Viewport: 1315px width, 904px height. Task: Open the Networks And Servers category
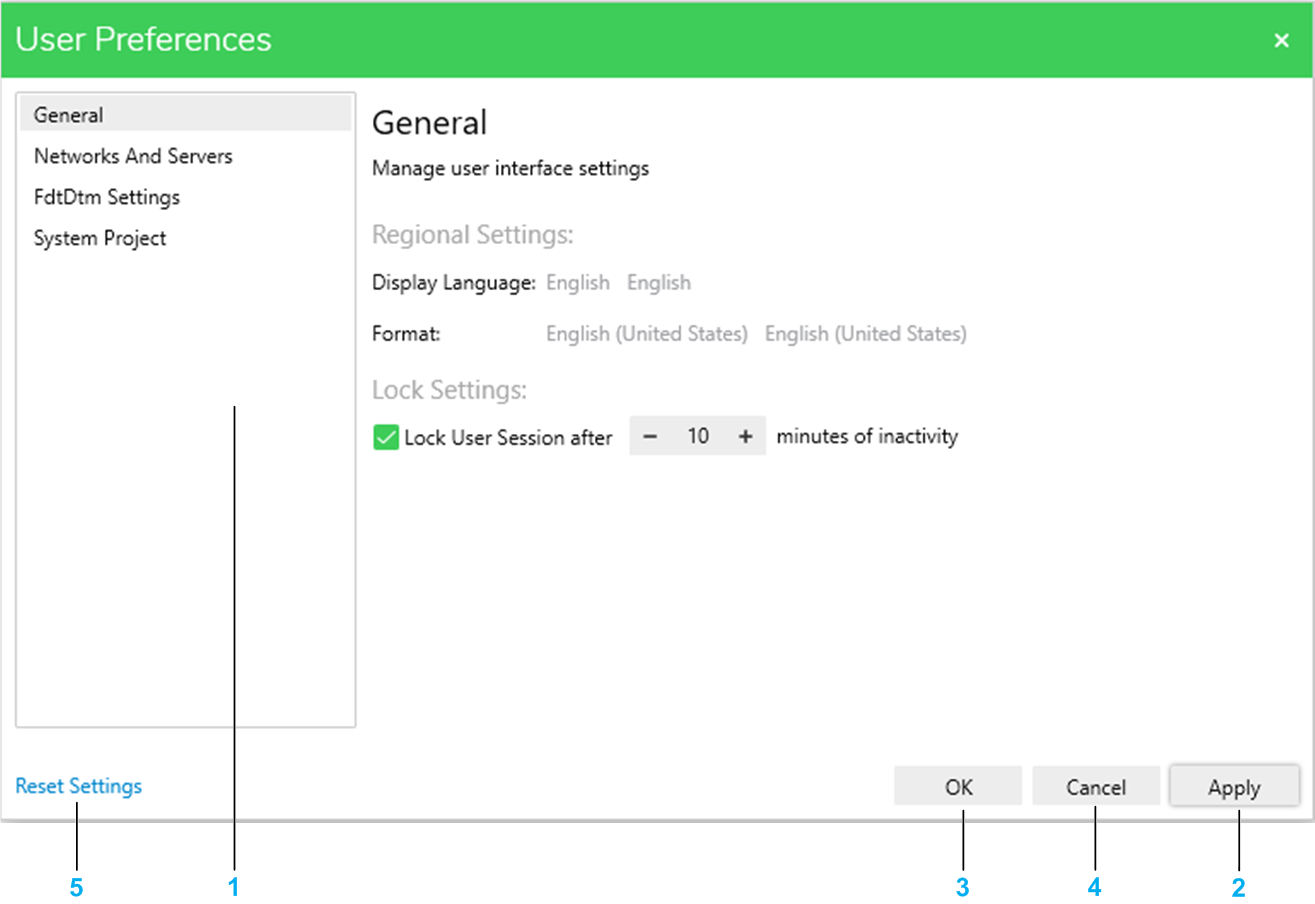[x=133, y=156]
